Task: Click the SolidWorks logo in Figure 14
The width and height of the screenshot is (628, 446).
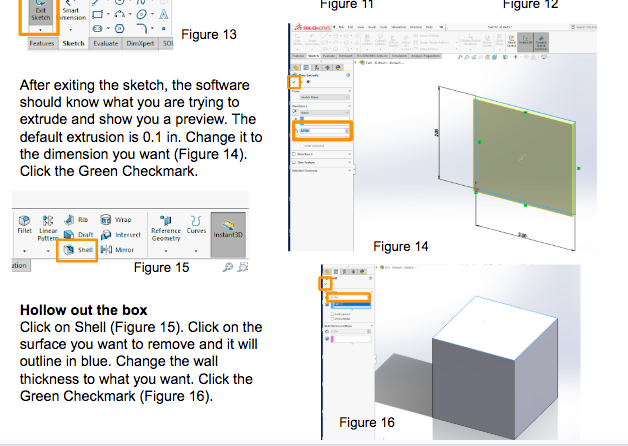Action: (x=312, y=27)
